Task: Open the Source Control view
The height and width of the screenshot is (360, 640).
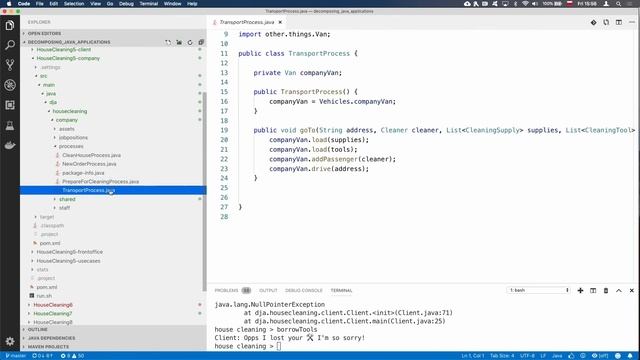Action: (x=10, y=65)
